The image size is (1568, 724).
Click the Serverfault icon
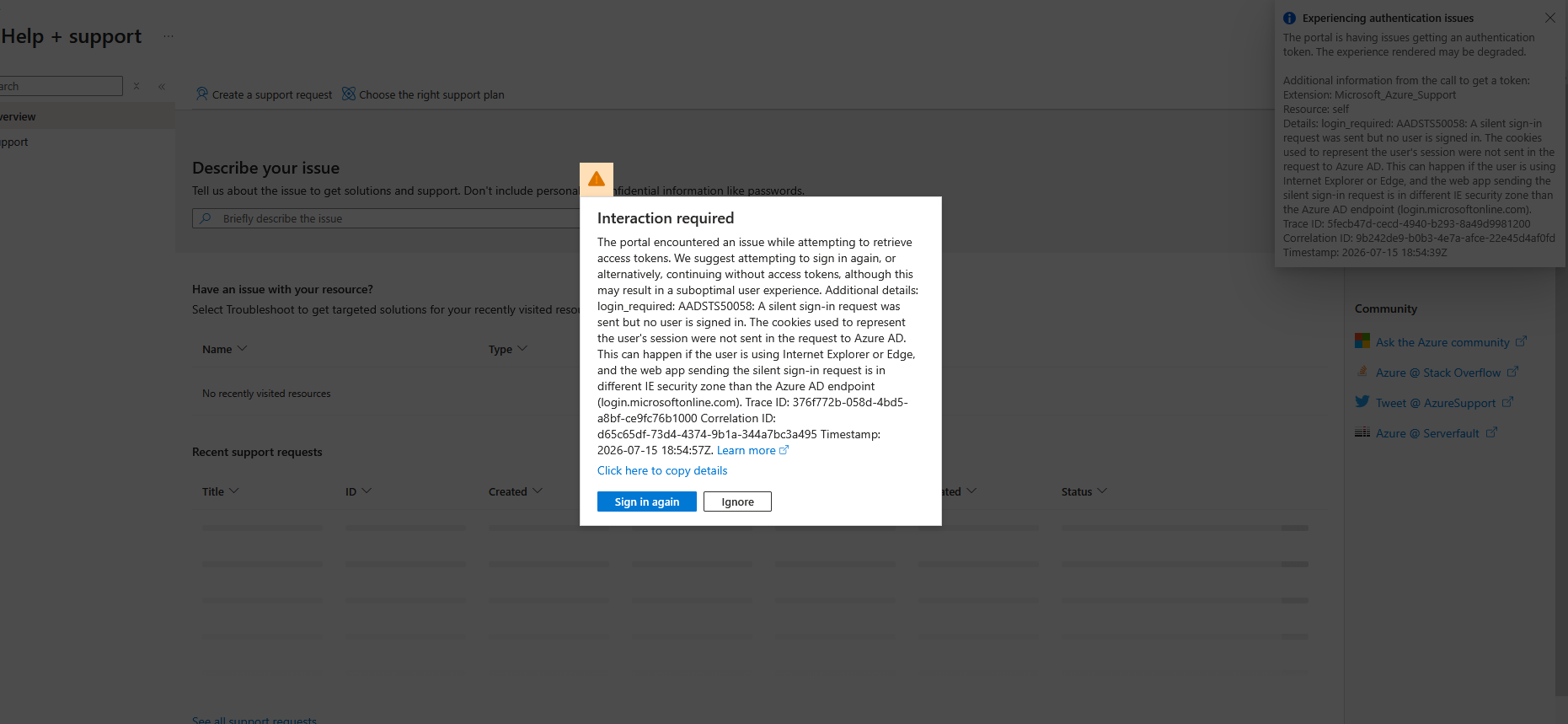coord(1362,432)
